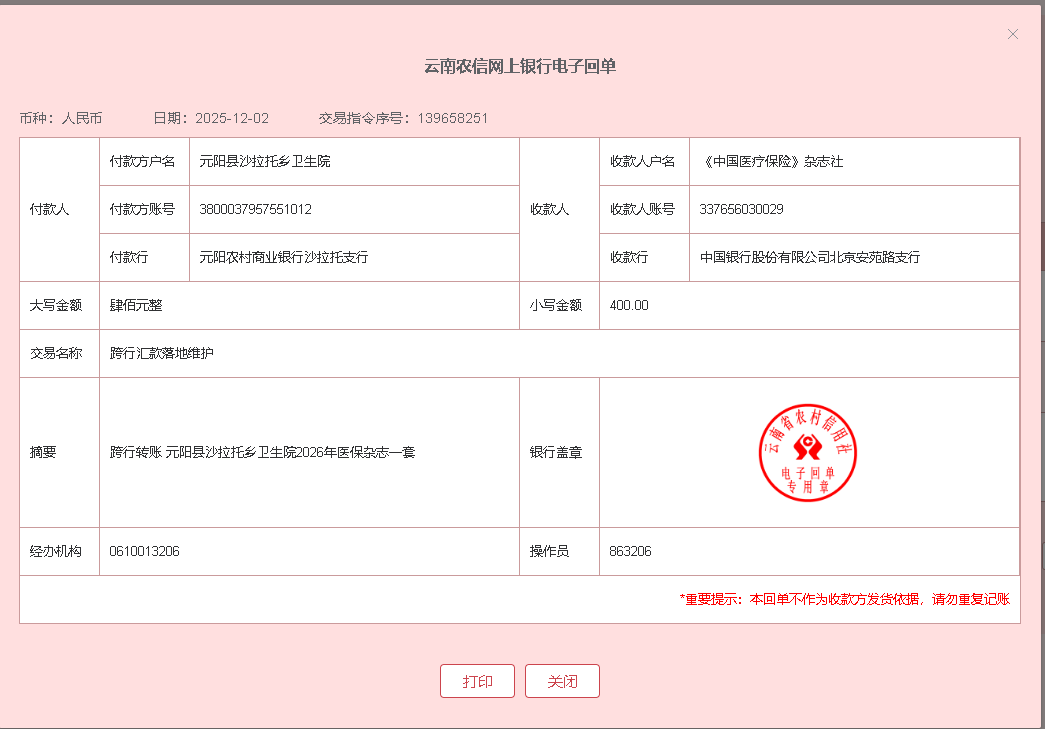Screen dimensions: 1045x729
Task: Click transaction order number 139658251
Action: pos(452,118)
